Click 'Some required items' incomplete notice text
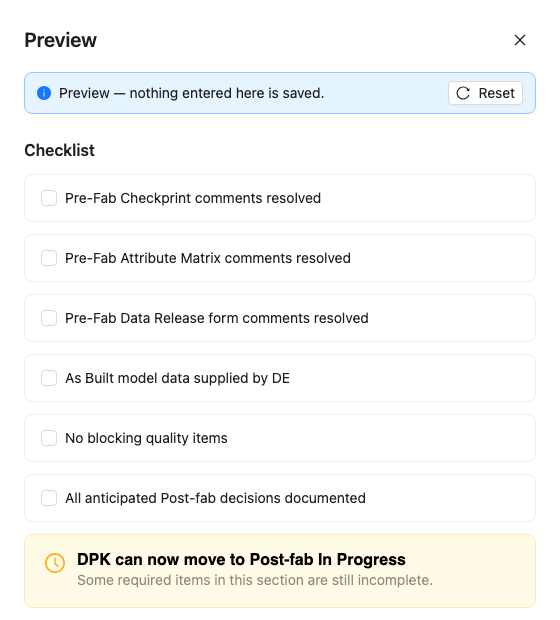Image resolution: width=560 pixels, height=620 pixels. 255,580
